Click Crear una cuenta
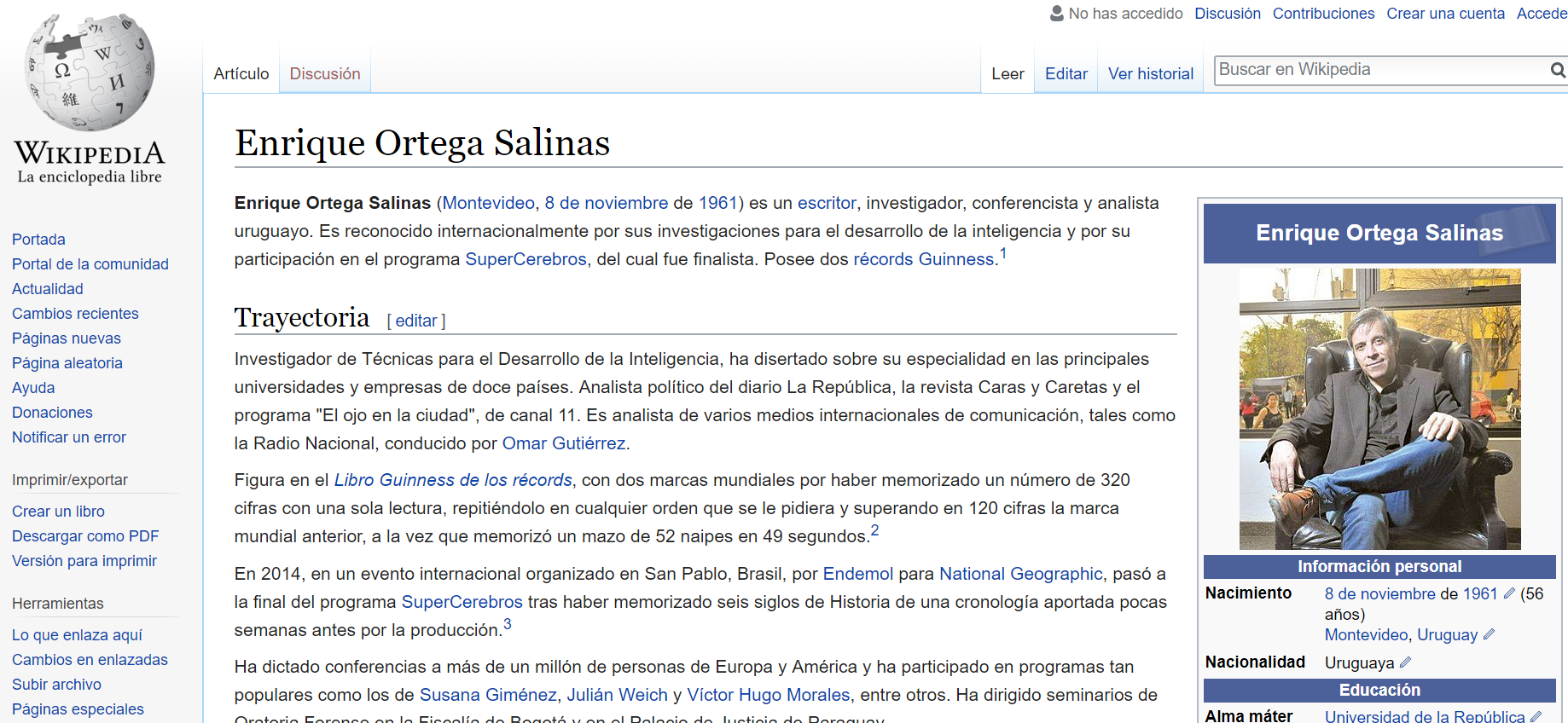The height and width of the screenshot is (723, 1568). click(x=1445, y=14)
